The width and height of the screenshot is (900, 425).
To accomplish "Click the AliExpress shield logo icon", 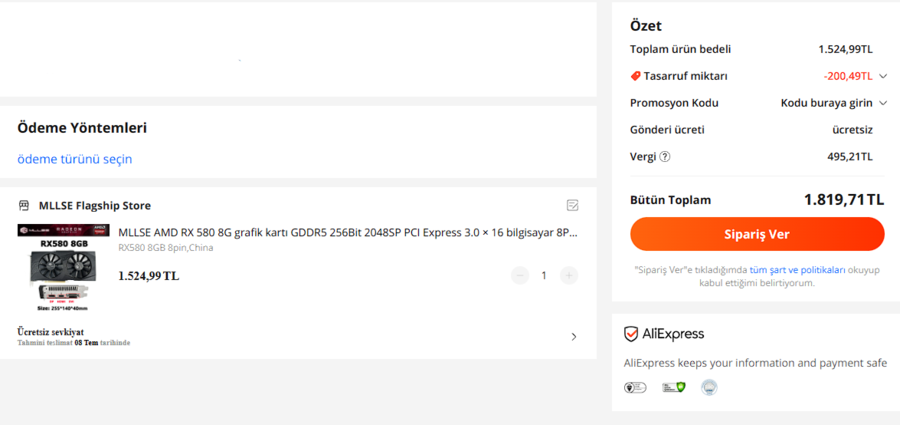I will pyautogui.click(x=631, y=334).
